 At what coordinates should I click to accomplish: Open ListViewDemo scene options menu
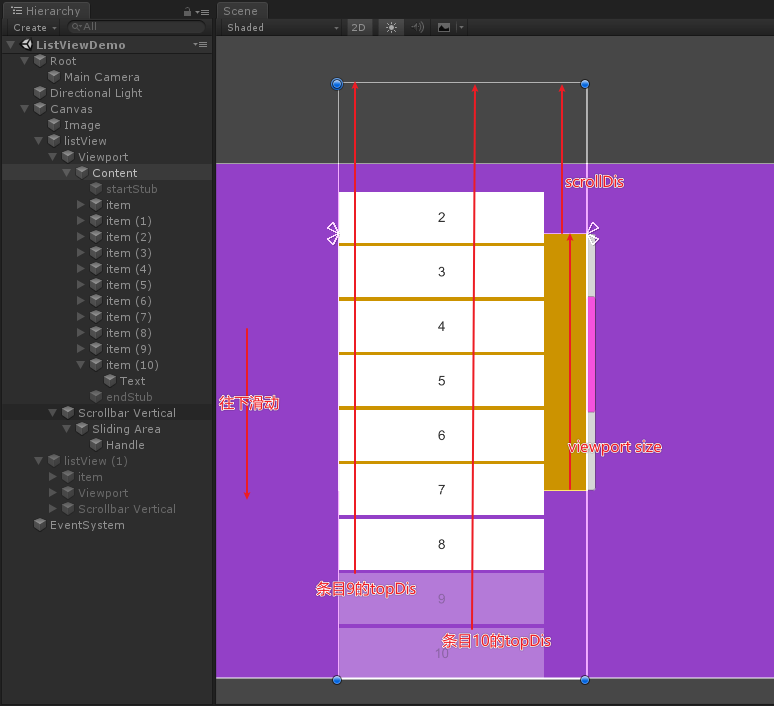(200, 44)
